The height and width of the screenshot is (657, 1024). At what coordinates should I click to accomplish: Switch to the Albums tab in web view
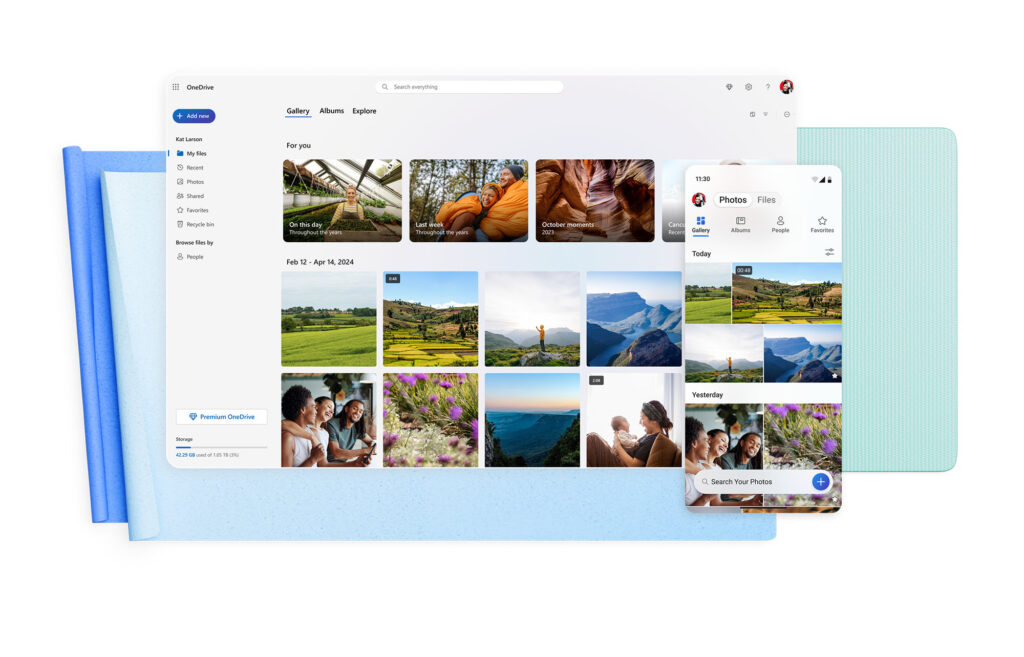pos(332,111)
